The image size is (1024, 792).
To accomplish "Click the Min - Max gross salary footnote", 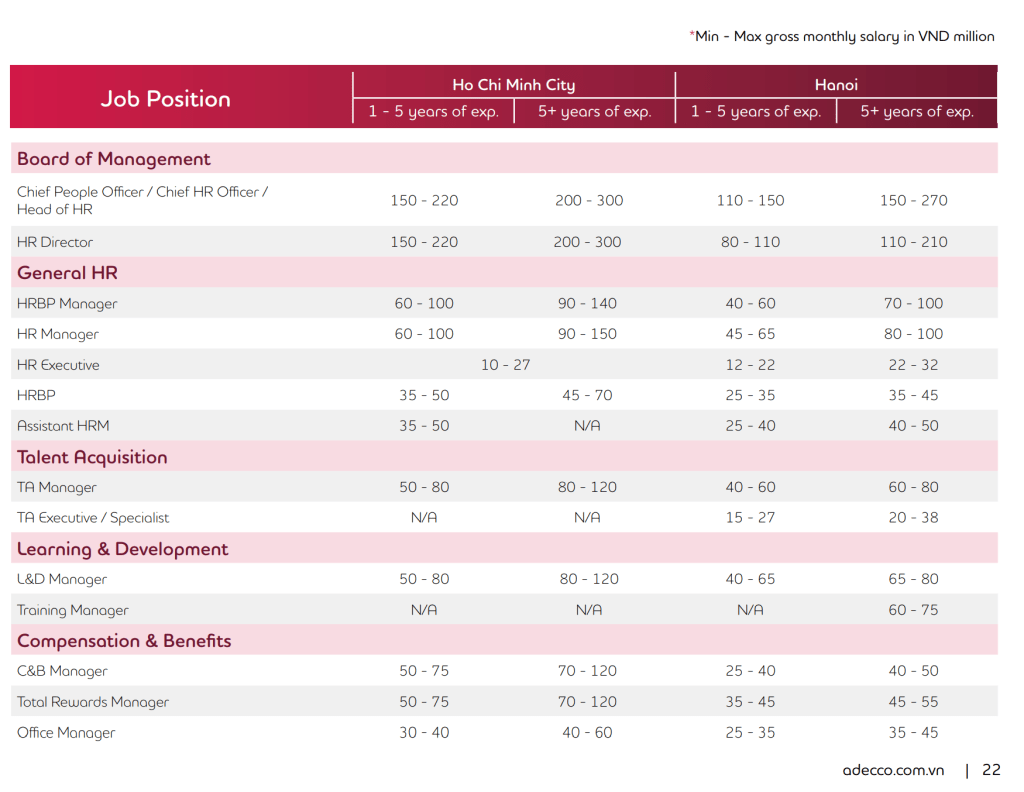I will (842, 36).
